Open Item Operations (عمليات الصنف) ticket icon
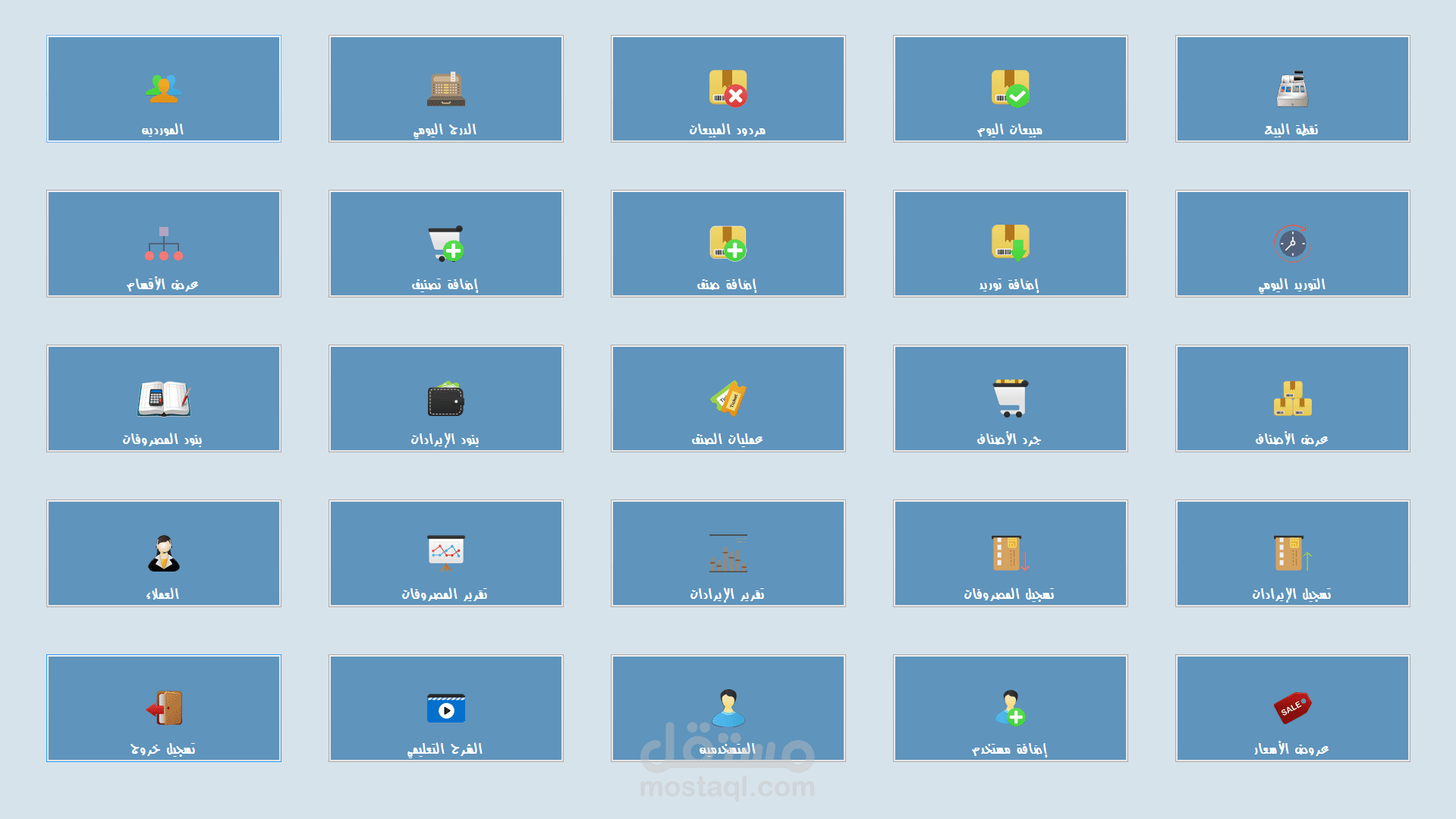Viewport: 1456px width, 819px height. [728, 398]
